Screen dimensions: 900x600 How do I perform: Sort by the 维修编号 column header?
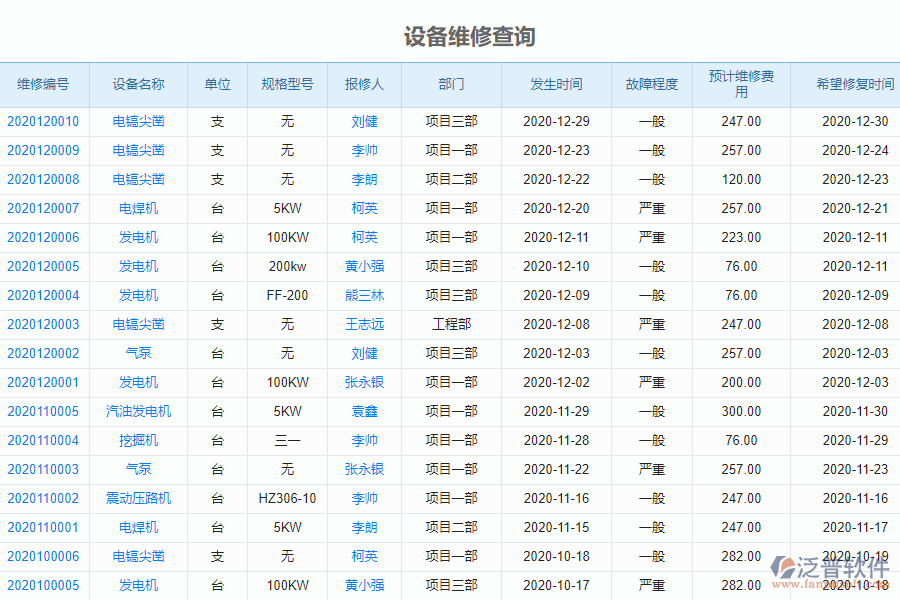pos(42,85)
